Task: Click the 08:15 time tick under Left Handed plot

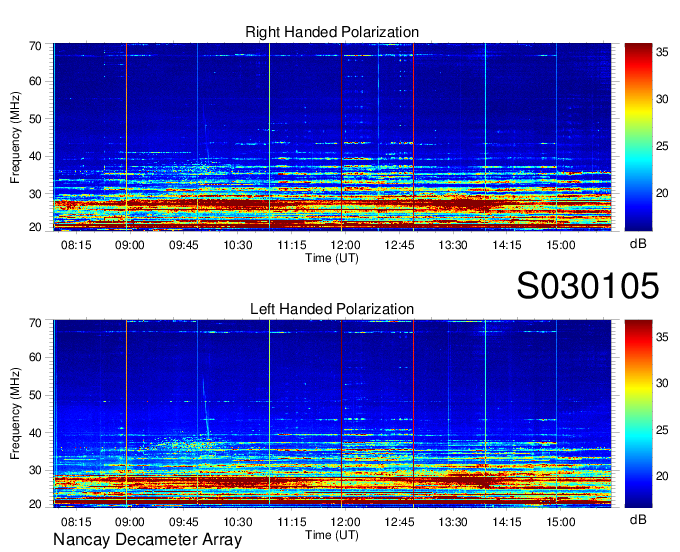Action: pyautogui.click(x=76, y=522)
